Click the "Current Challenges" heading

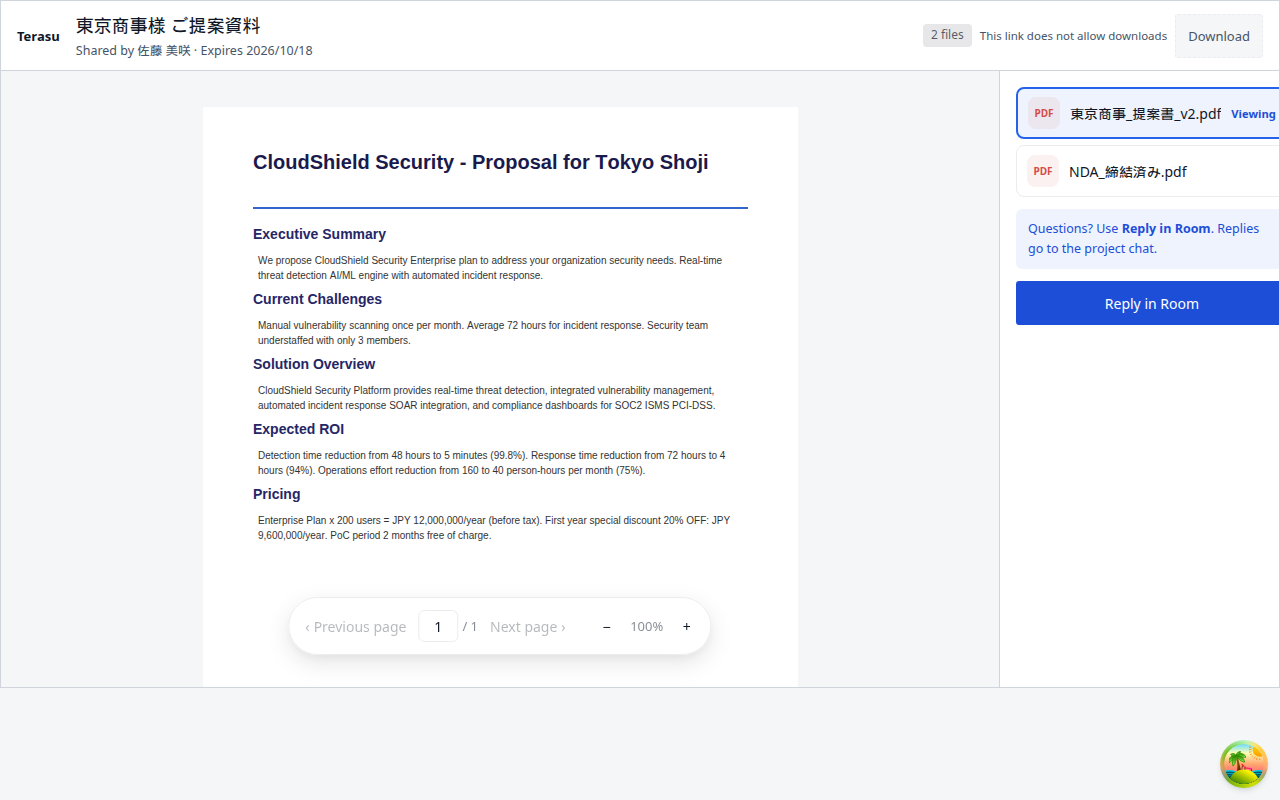pos(317,299)
